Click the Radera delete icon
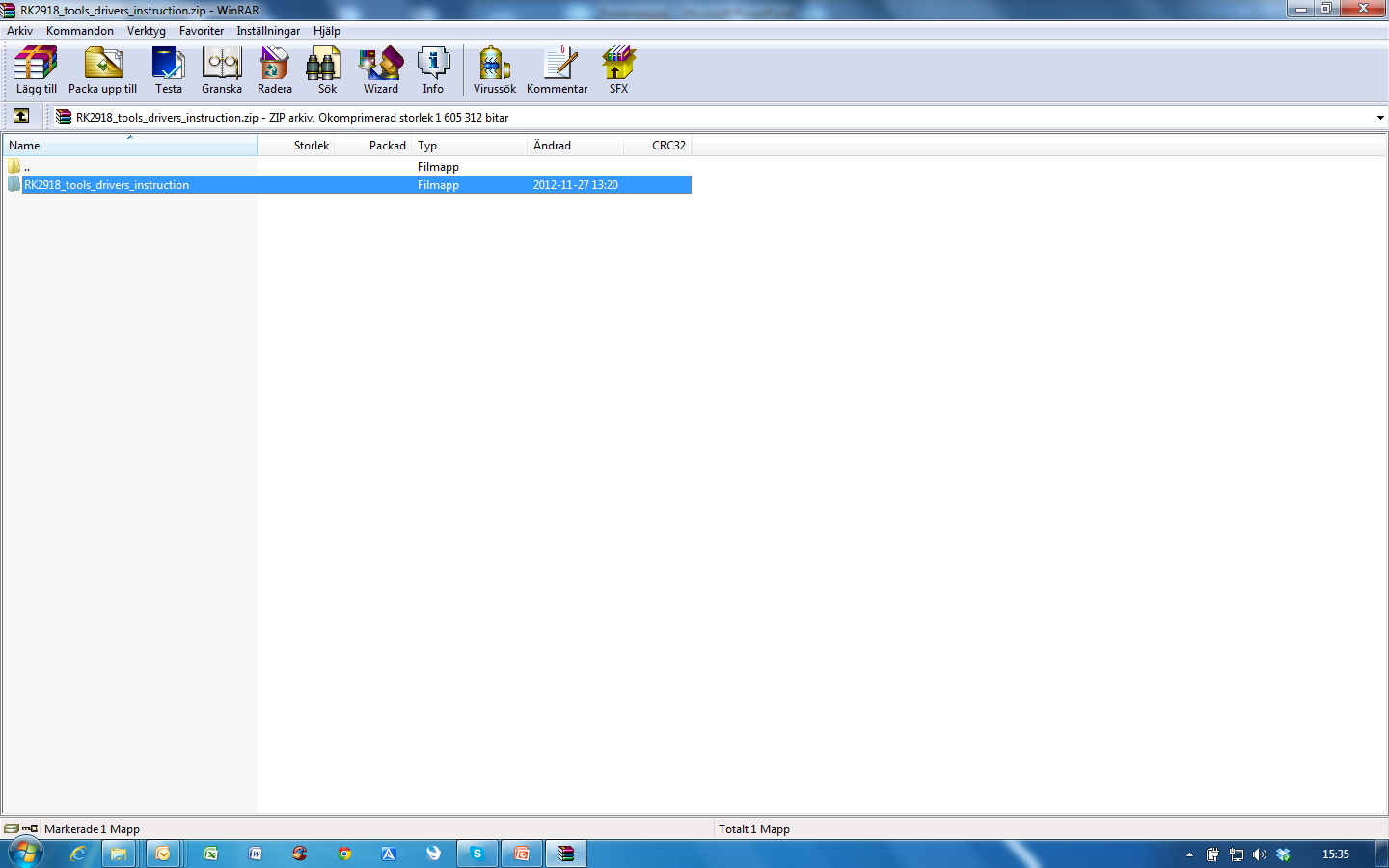Viewport: 1389px width, 868px height. coord(275,70)
